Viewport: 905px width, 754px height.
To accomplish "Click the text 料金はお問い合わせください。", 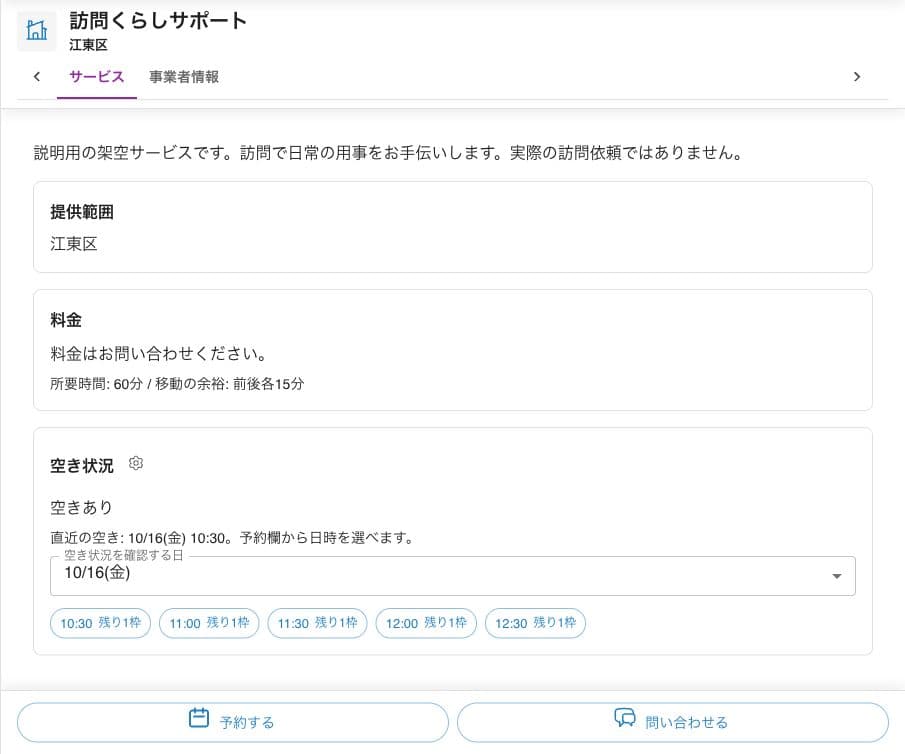I will pos(158,353).
